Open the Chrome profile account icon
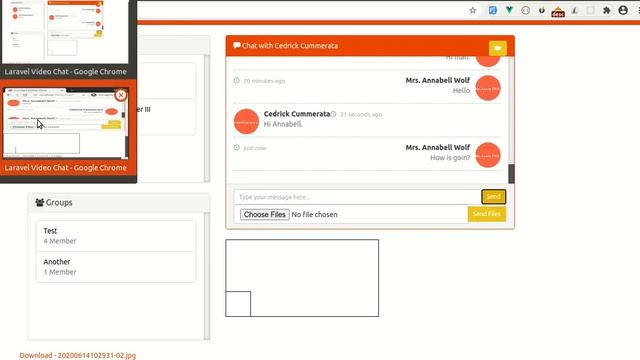Viewport: 640px width, 360px height. [x=623, y=10]
